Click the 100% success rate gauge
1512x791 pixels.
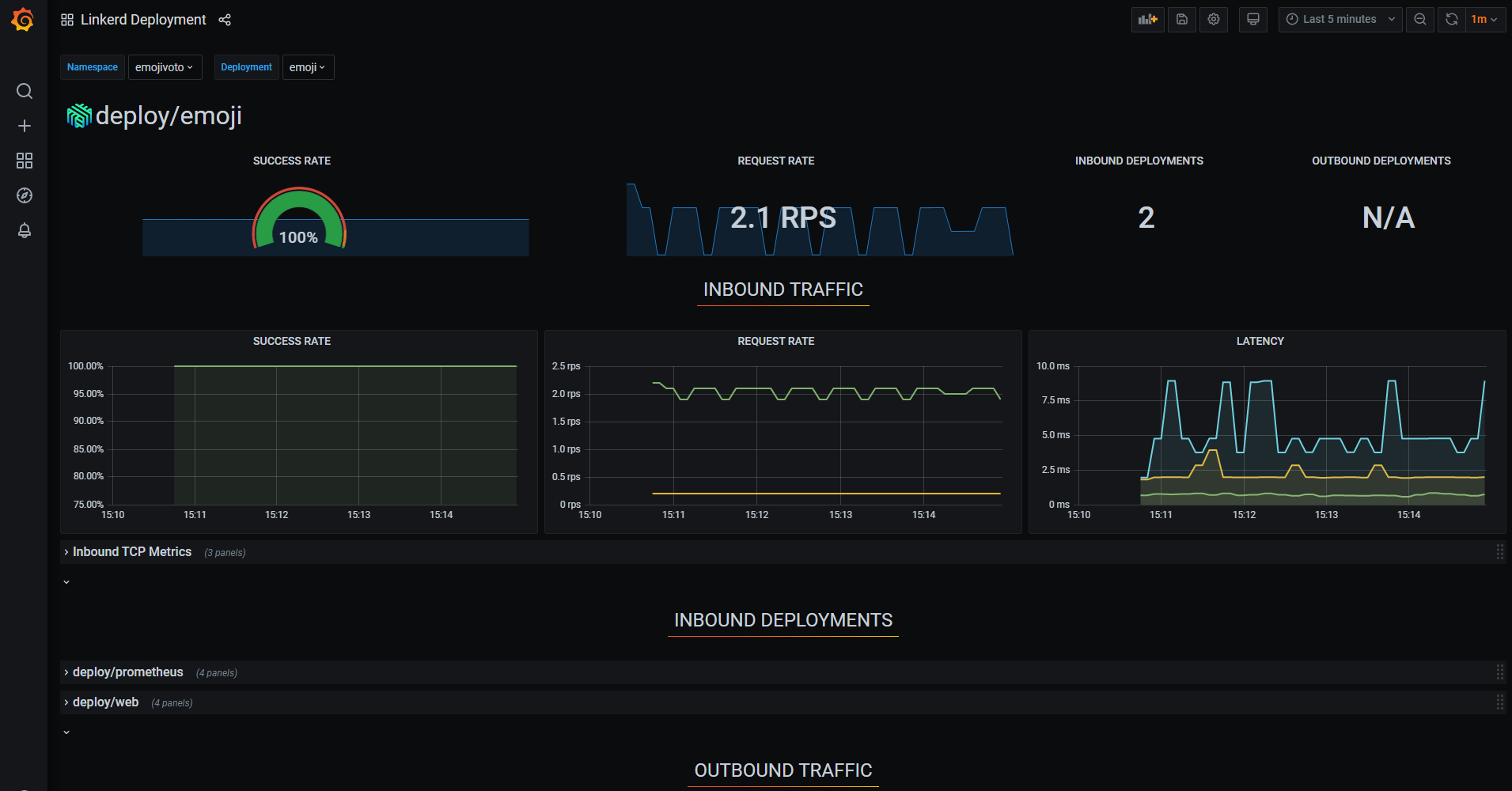[x=299, y=219]
